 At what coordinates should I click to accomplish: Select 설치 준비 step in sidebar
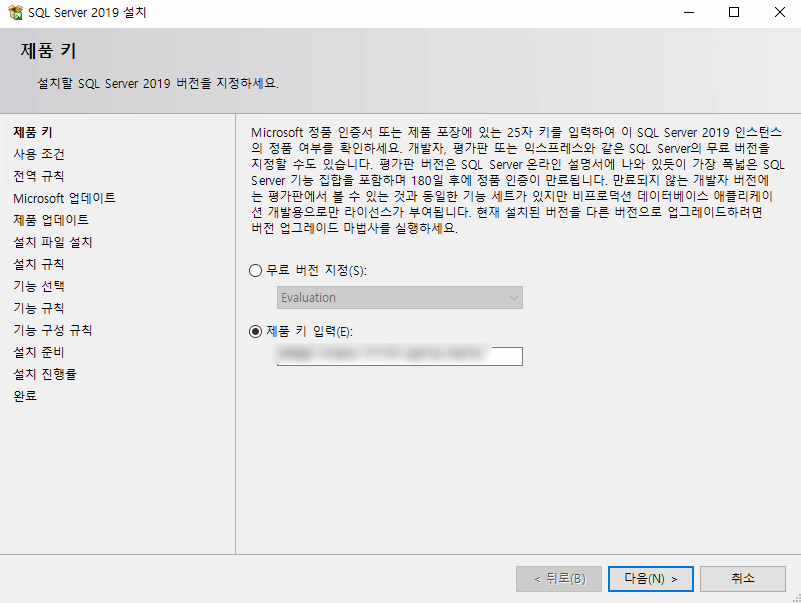[39, 352]
